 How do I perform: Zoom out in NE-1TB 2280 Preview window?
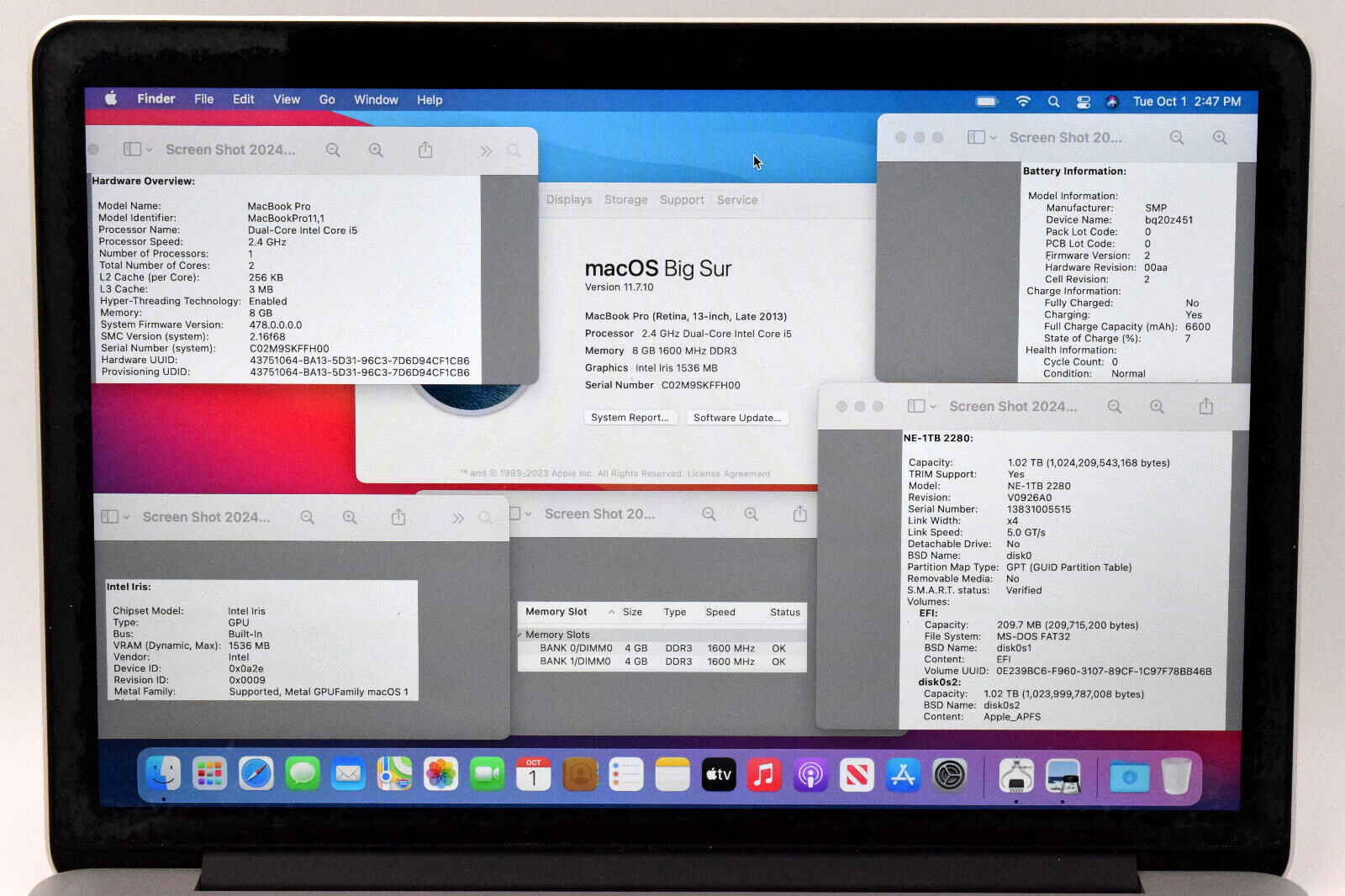click(1115, 407)
